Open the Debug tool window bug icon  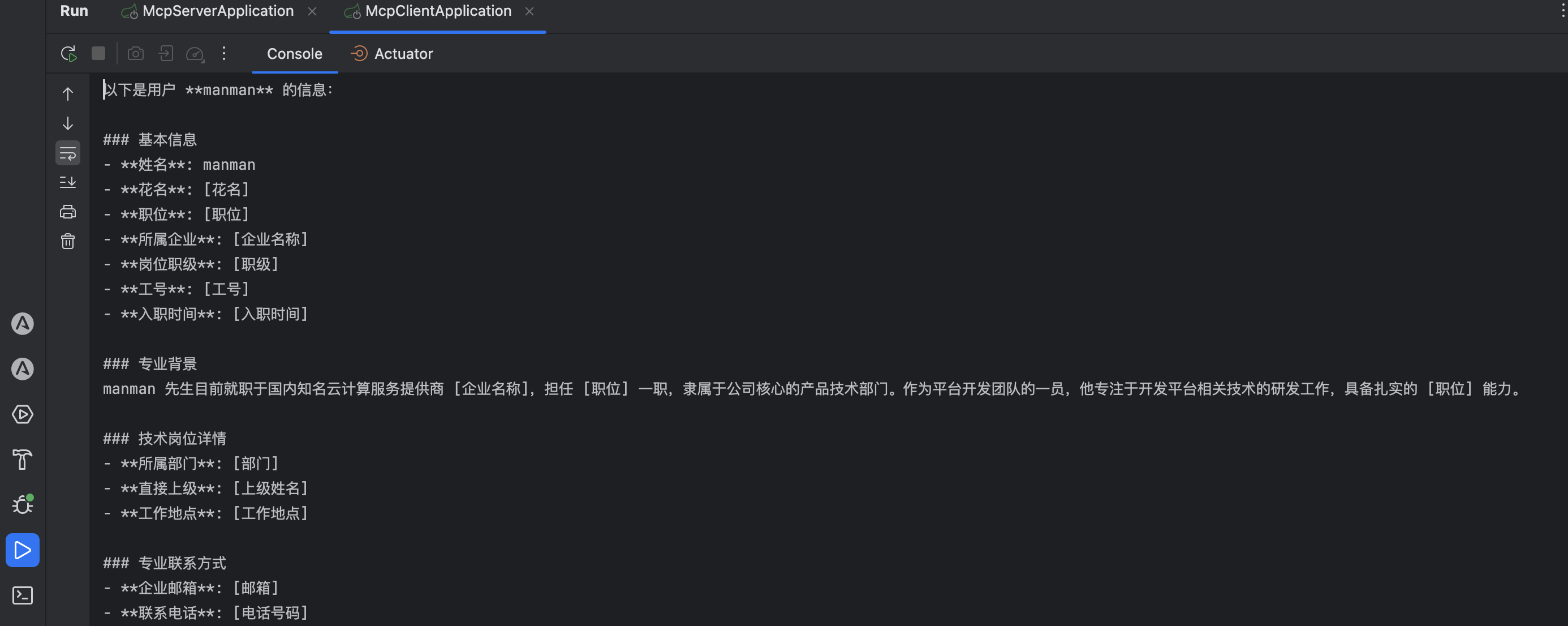point(23,504)
